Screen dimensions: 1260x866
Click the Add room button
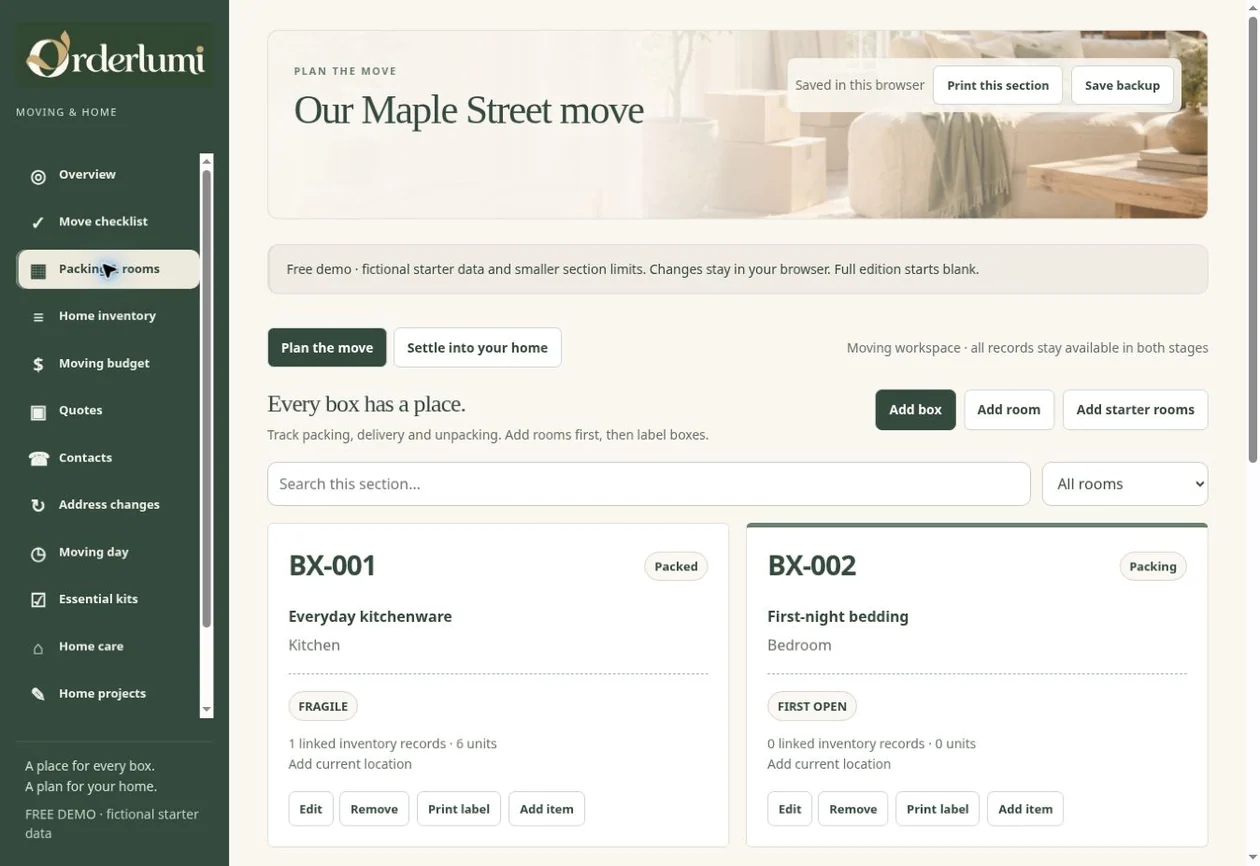pos(1009,410)
